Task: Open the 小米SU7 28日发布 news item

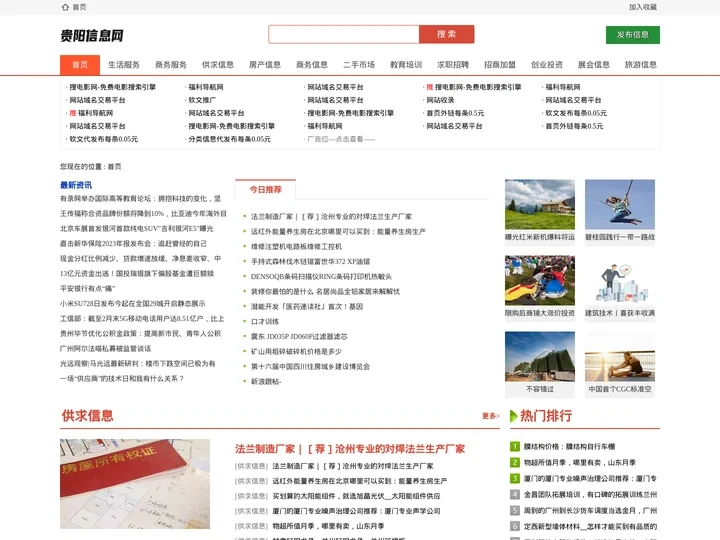Action: pyautogui.click(x=133, y=304)
